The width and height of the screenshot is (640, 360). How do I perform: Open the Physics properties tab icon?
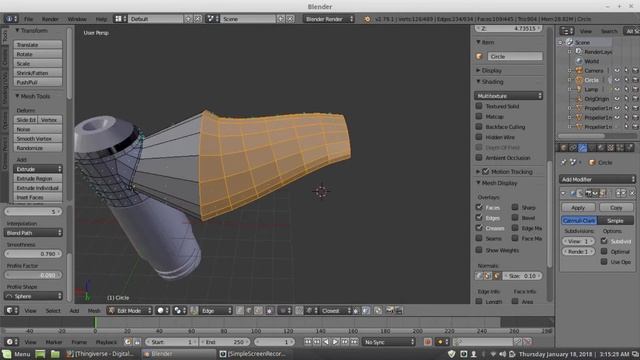pos(629,147)
